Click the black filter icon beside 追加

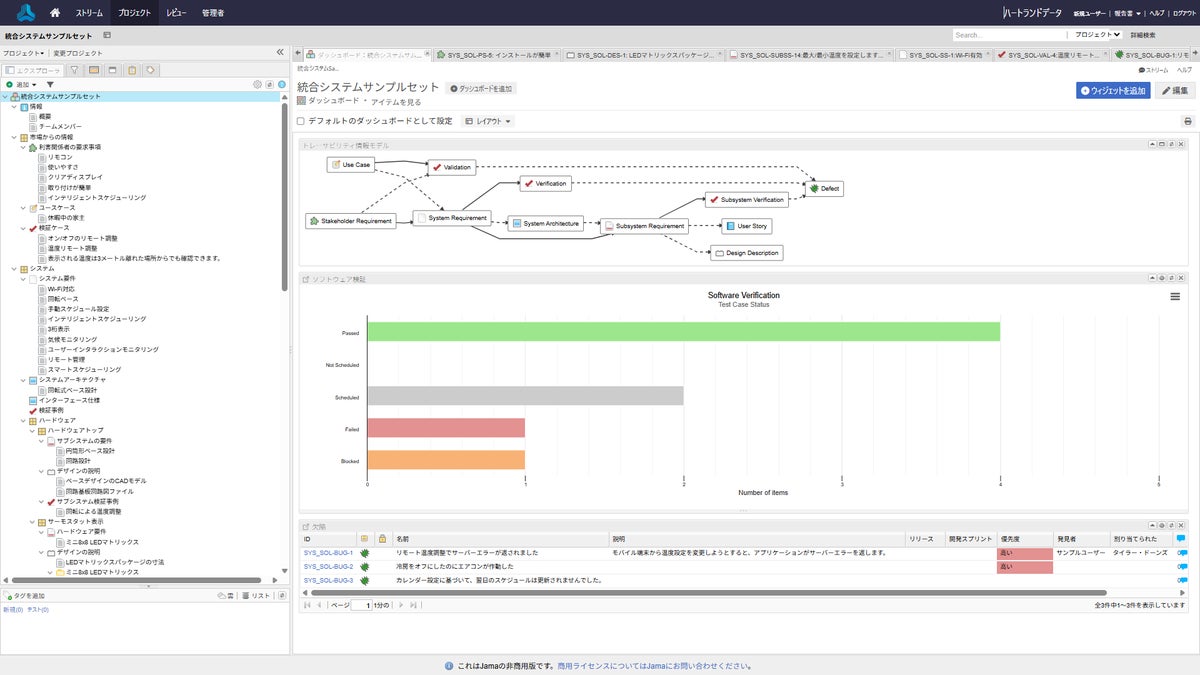50,84
